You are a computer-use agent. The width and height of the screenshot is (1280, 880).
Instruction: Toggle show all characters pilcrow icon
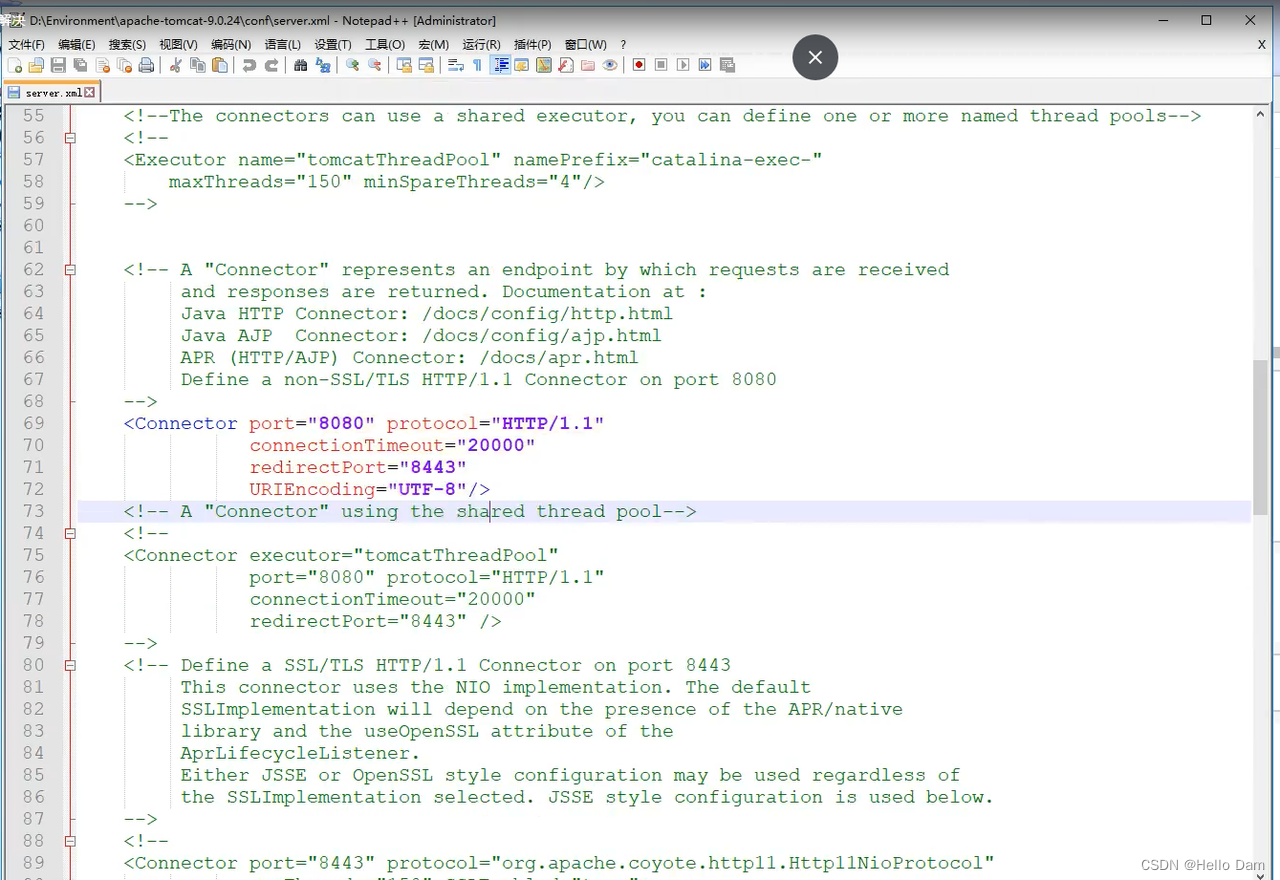(x=477, y=65)
